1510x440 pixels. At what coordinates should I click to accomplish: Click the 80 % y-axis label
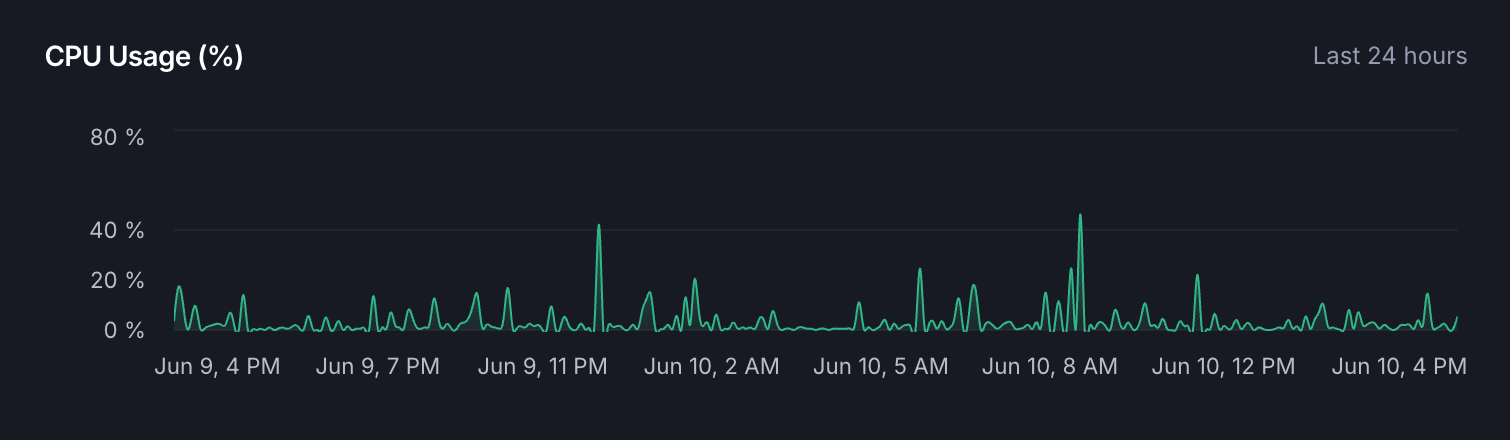click(117, 137)
